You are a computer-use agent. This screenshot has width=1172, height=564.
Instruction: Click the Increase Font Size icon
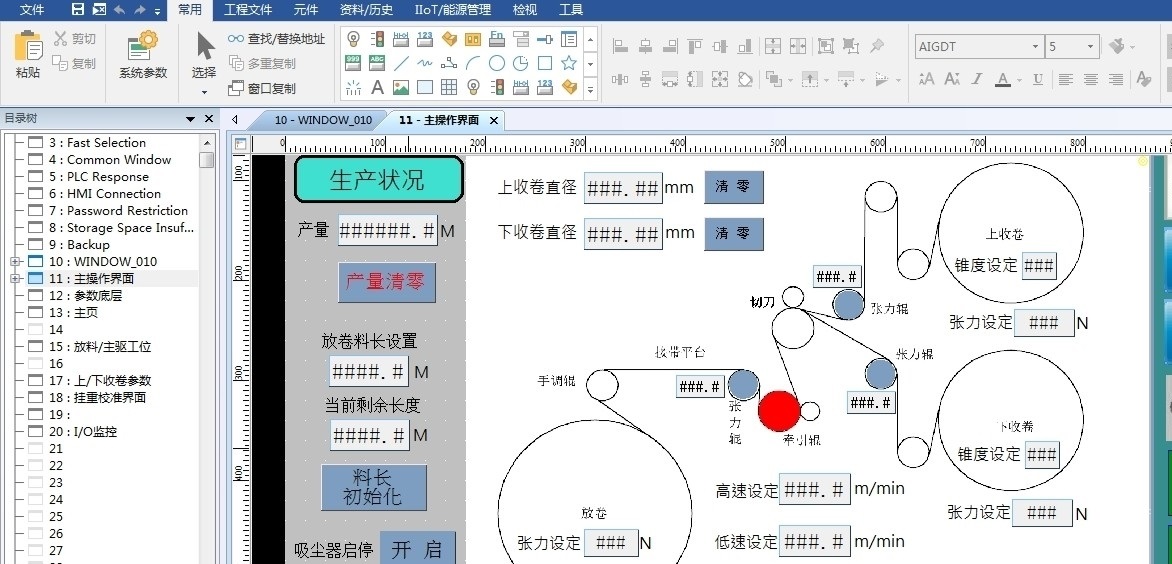(926, 78)
